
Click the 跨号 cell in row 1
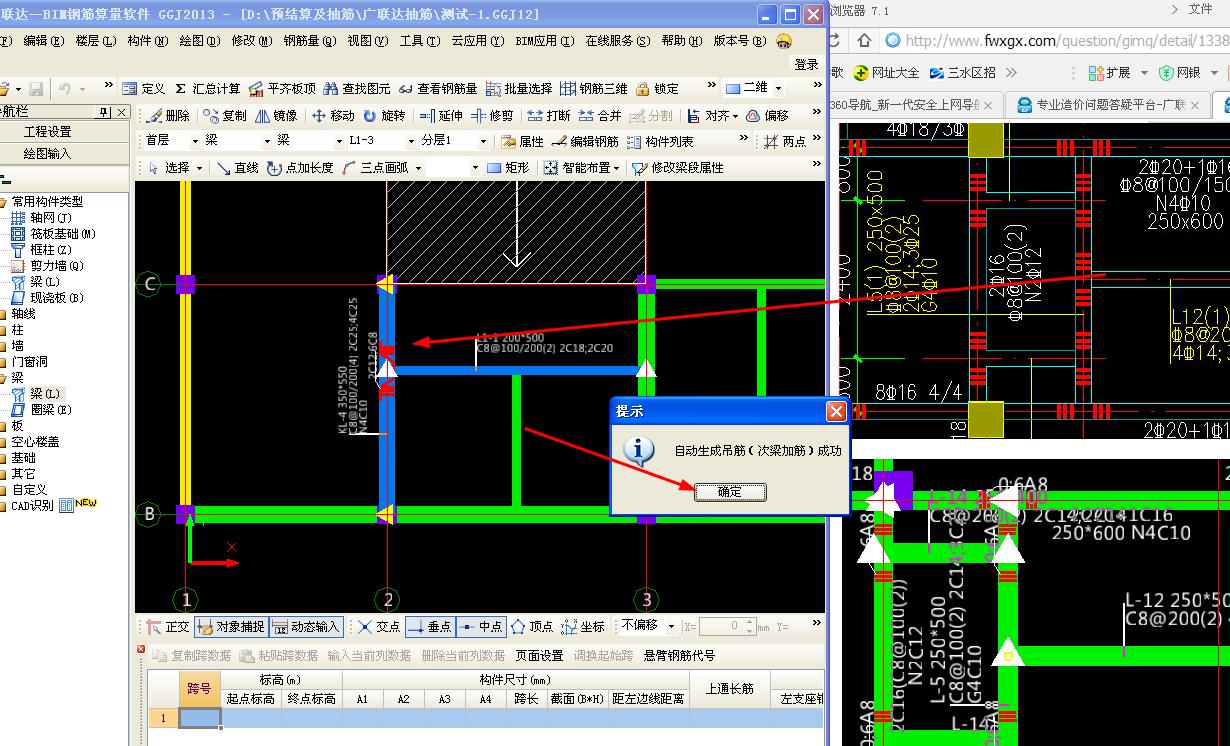(199, 718)
